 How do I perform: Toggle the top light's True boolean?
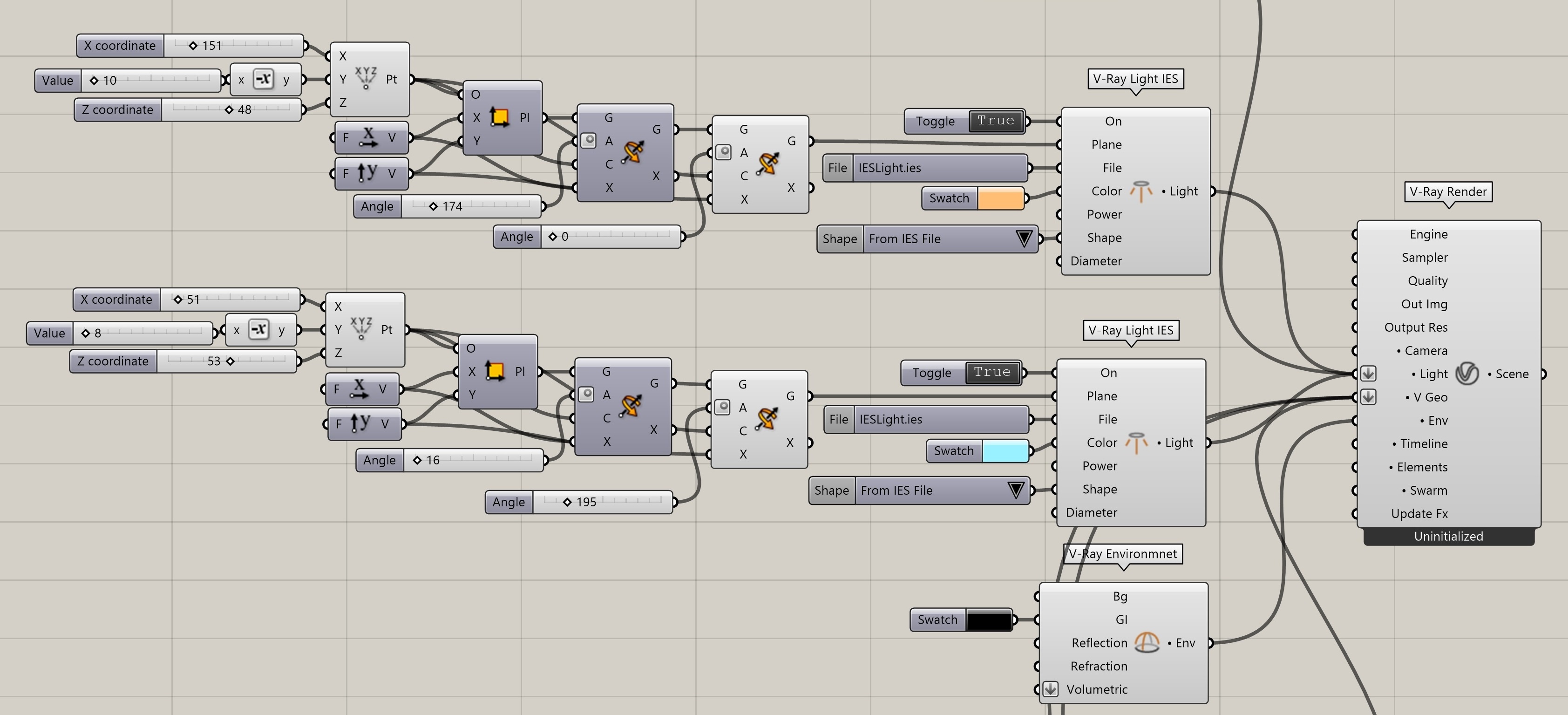coord(996,121)
